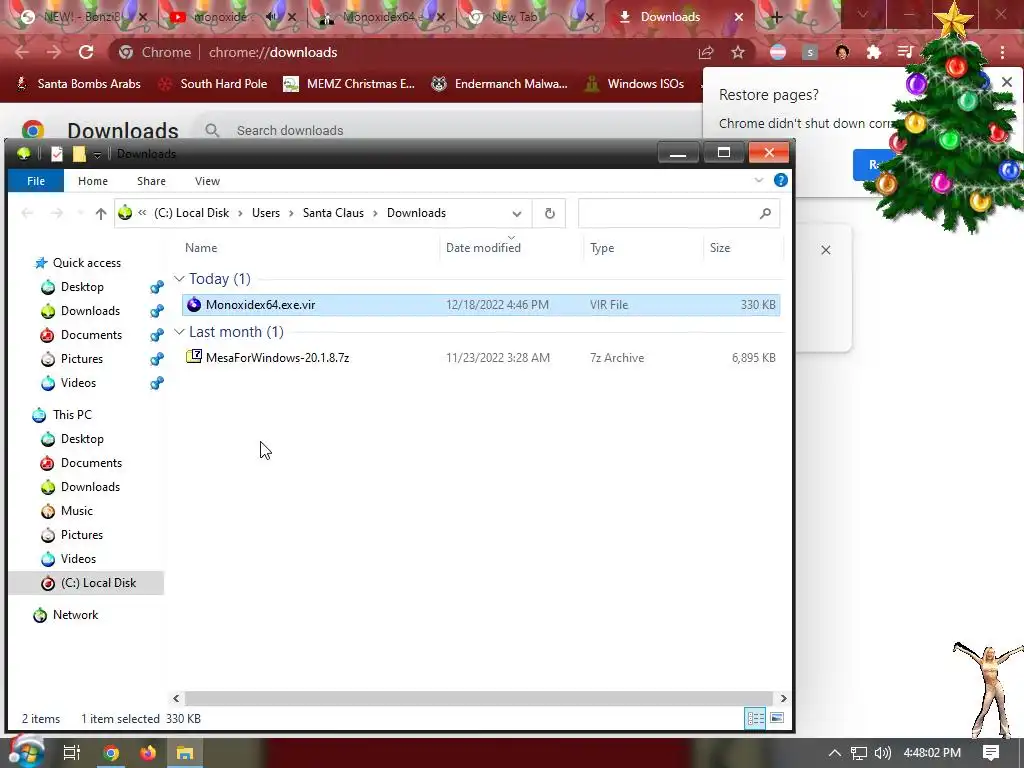The height and width of the screenshot is (768, 1024).
Task: Switch to large thumbnails view icon
Action: click(776, 718)
